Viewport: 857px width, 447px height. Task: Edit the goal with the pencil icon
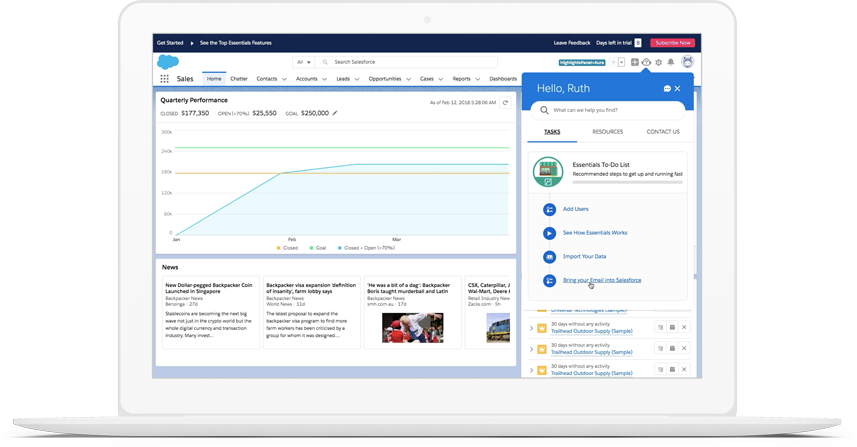pos(335,113)
